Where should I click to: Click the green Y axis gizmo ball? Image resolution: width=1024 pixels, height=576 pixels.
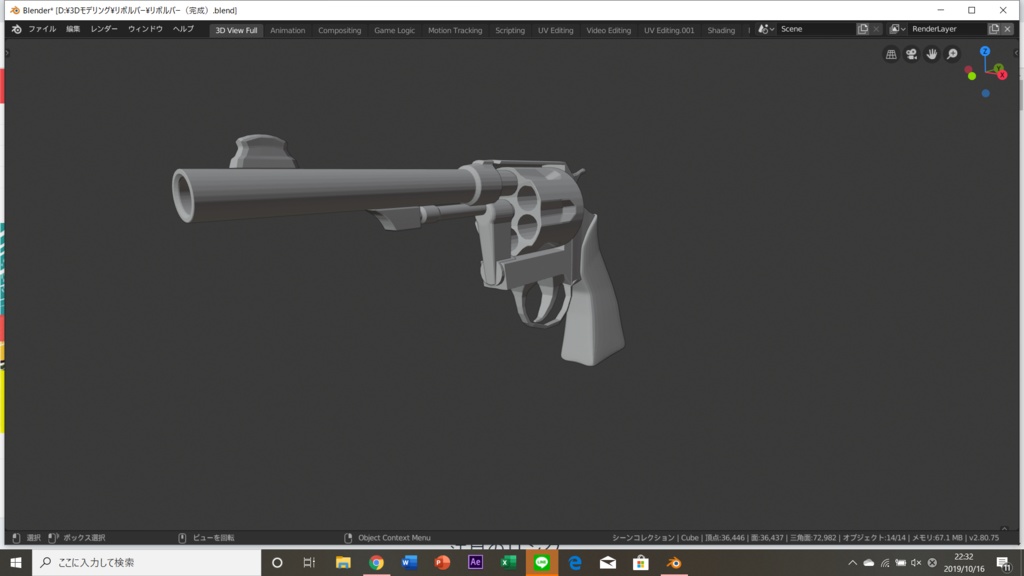(998, 68)
